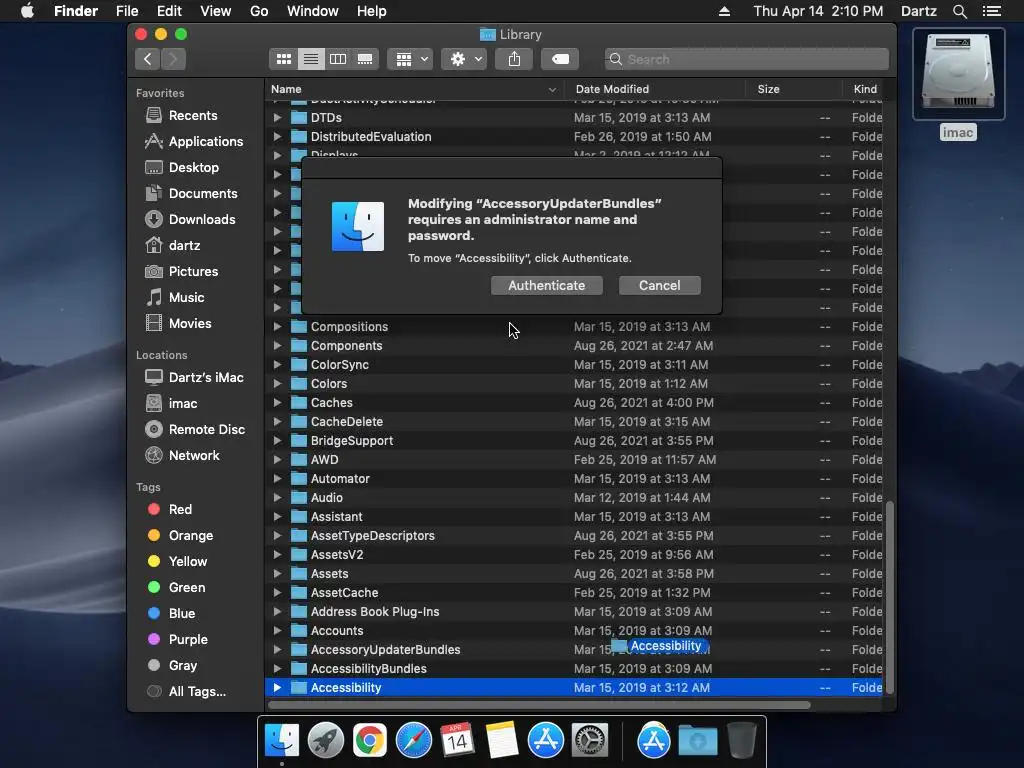
Task: Open the dartz home folder
Action: (x=173, y=246)
